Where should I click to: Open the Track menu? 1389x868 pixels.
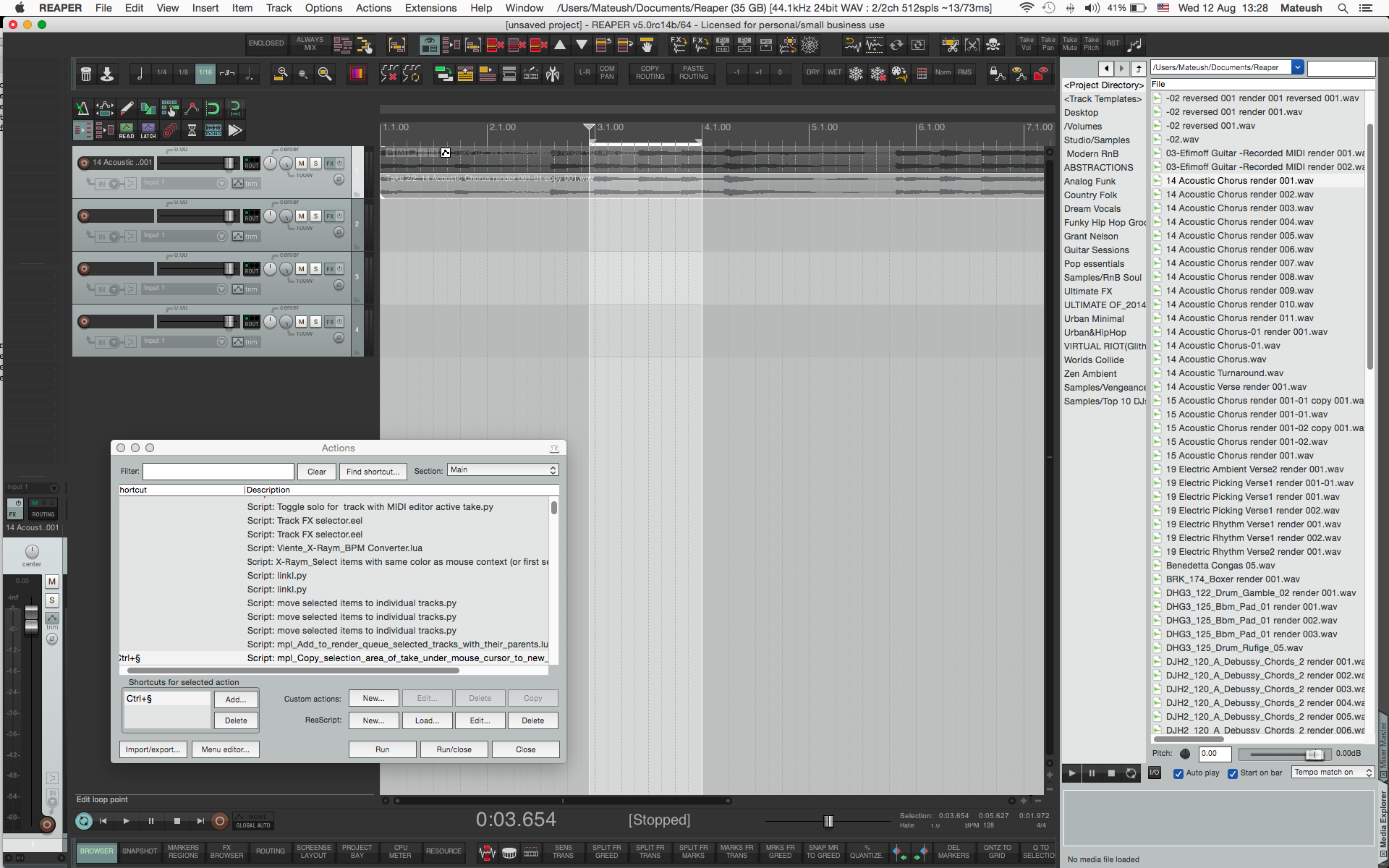click(x=279, y=8)
